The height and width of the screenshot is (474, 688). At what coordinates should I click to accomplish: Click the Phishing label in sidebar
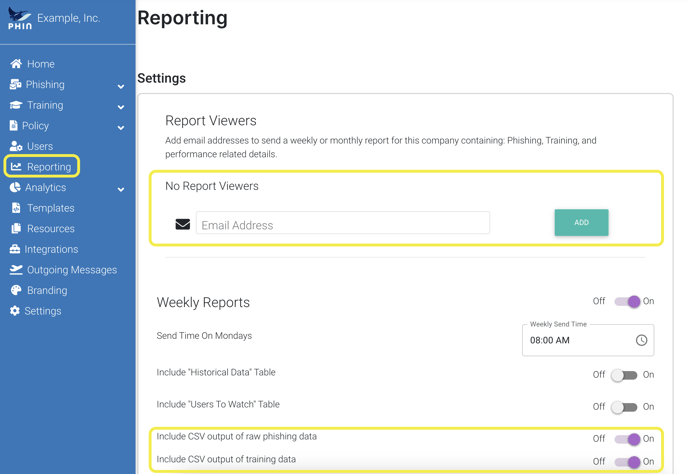click(x=45, y=84)
